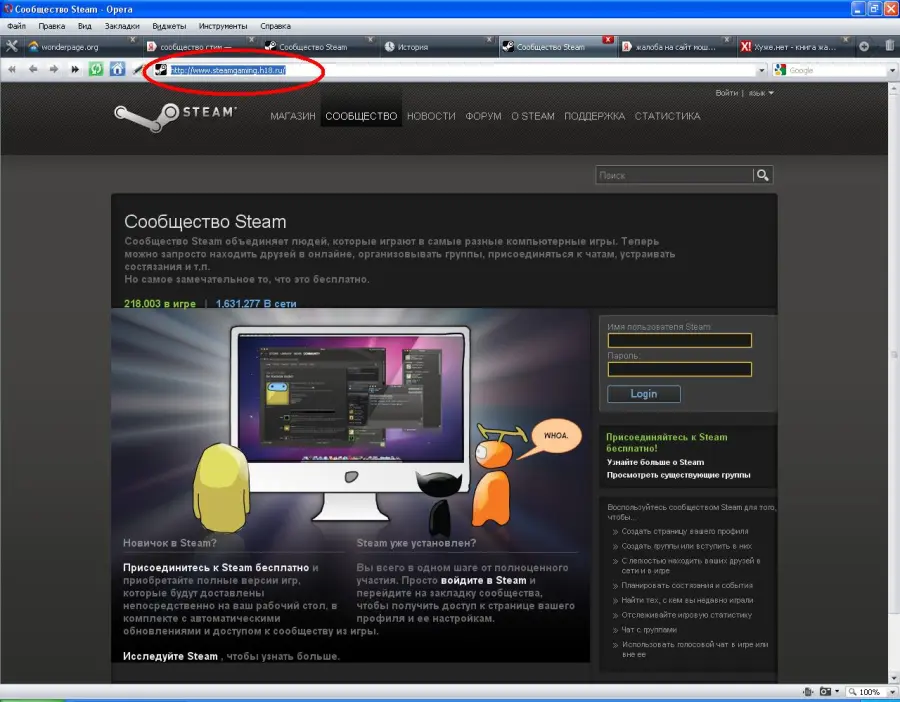Open the closed tabs trash icon
This screenshot has width=900, height=702.
890,46
